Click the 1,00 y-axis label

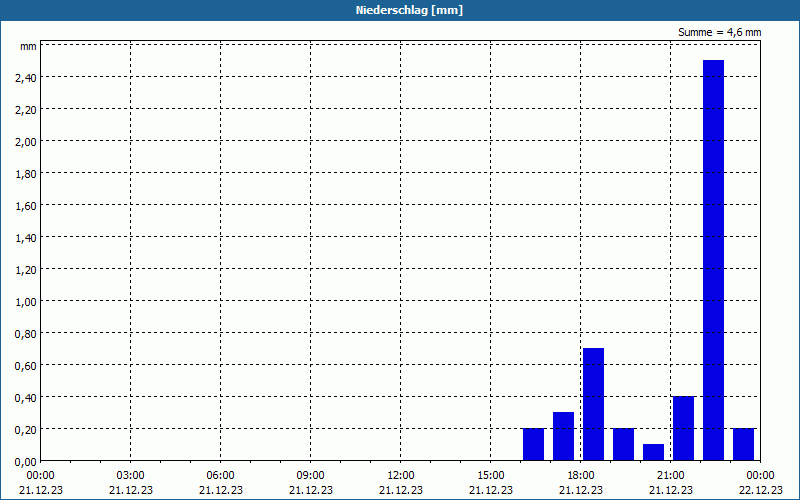(26, 302)
